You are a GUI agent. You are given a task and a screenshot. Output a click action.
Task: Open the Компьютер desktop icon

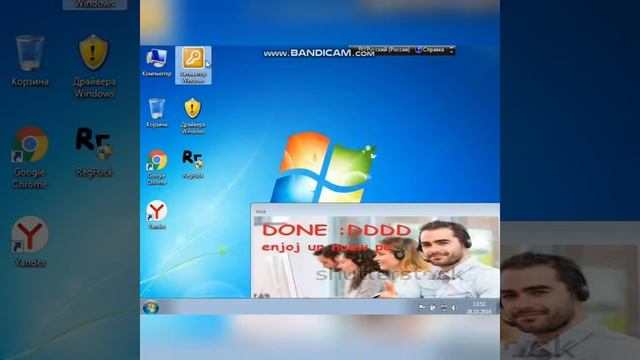(157, 62)
